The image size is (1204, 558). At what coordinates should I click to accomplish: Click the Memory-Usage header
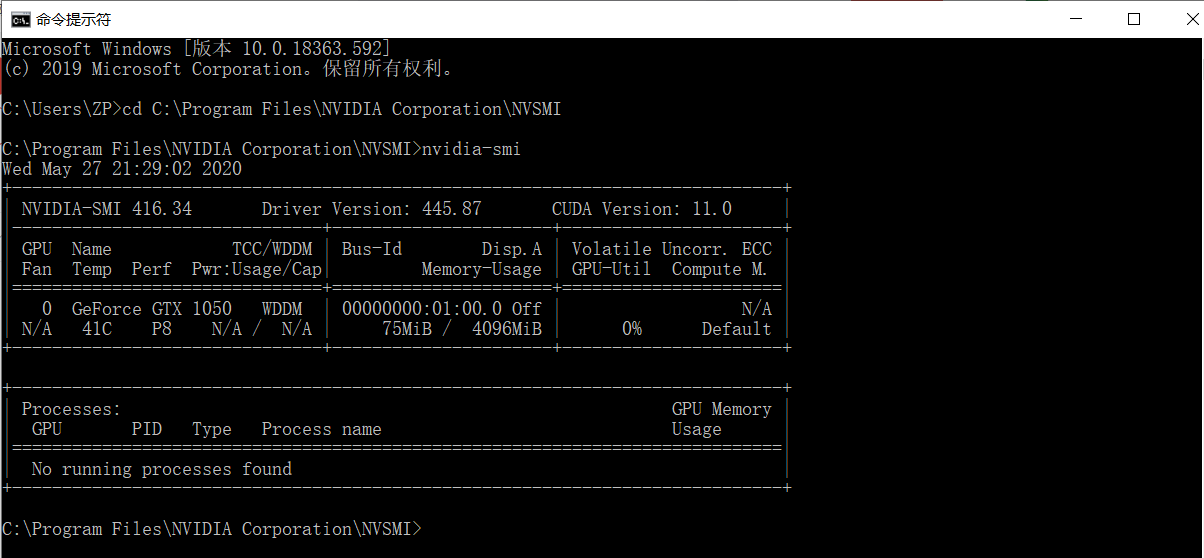[481, 269]
